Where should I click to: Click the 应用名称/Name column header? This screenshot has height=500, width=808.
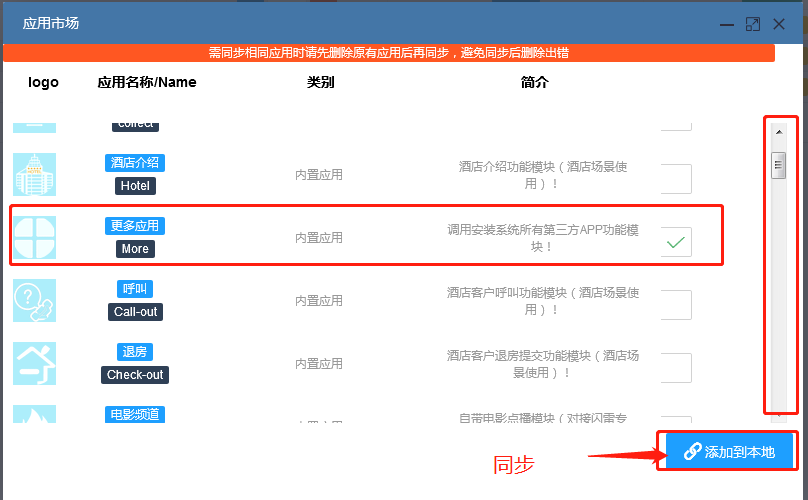pyautogui.click(x=147, y=82)
